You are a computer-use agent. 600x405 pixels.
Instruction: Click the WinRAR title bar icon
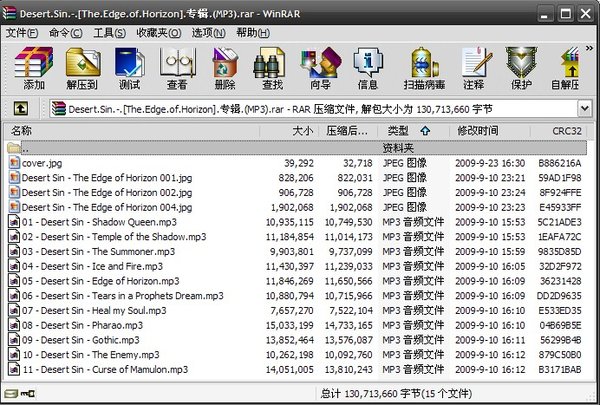(9, 13)
